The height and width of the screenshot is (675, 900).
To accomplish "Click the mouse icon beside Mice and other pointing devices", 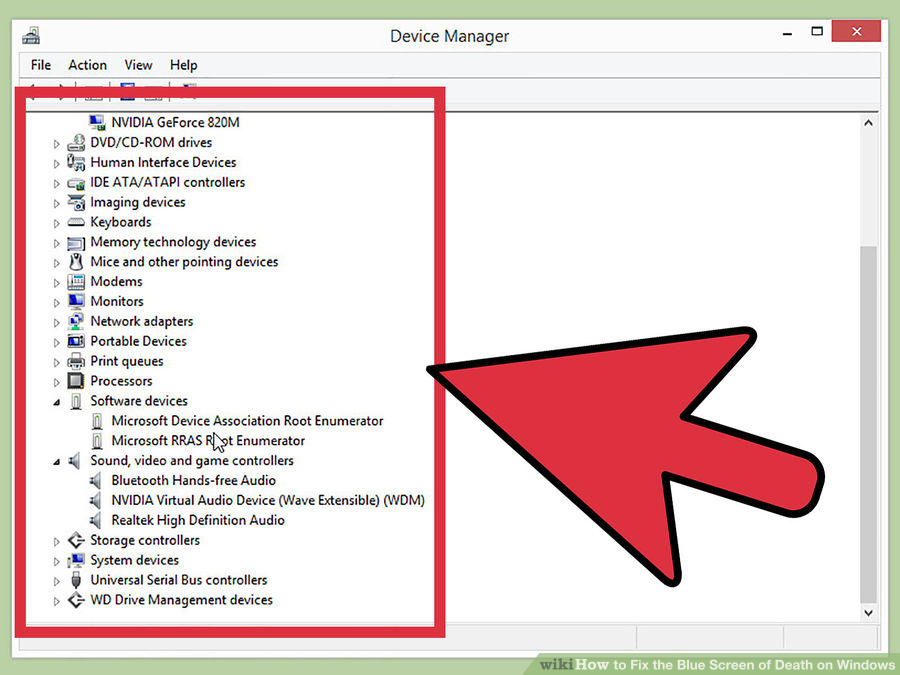I will coord(76,262).
